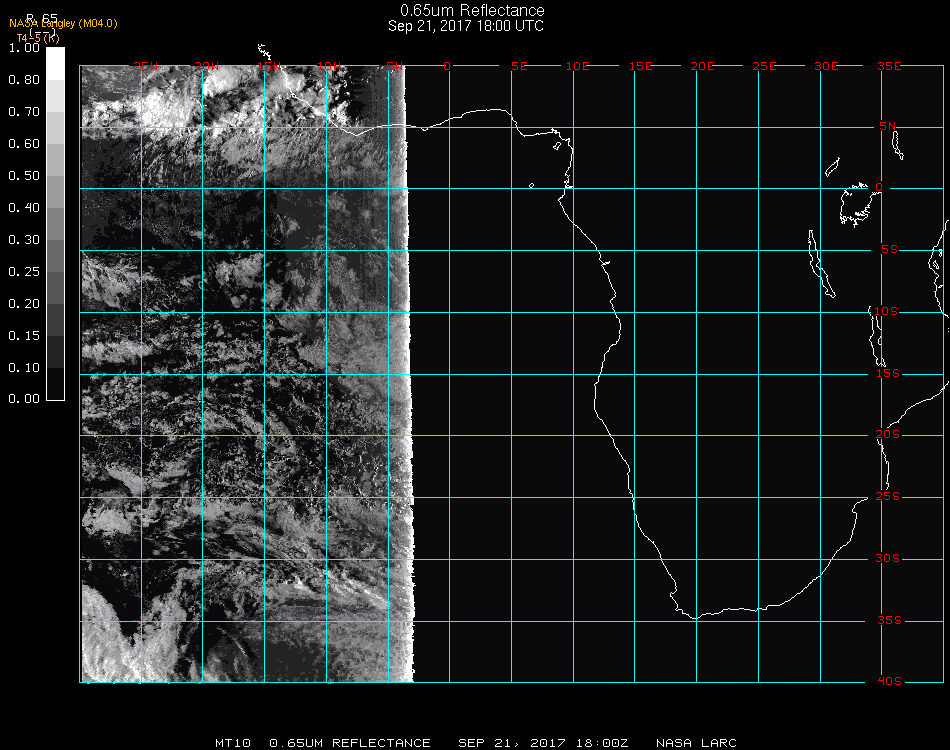Viewport: 950px width, 750px height.
Task: Click the 0 longitude label on top axis
Action: pos(448,66)
